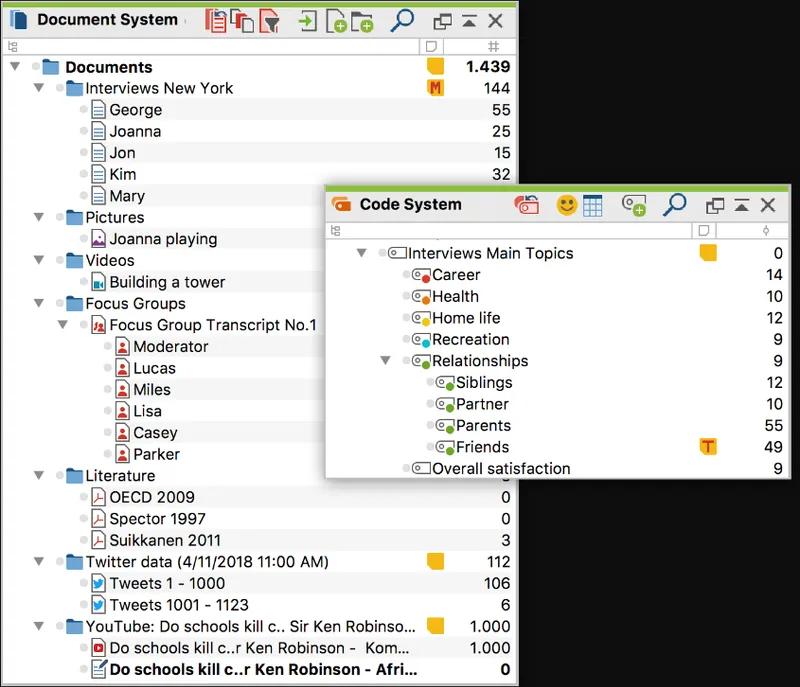Screen dimensions: 800x687
Task: Collapse the Interviews New York folder
Action: pyautogui.click(x=39, y=88)
